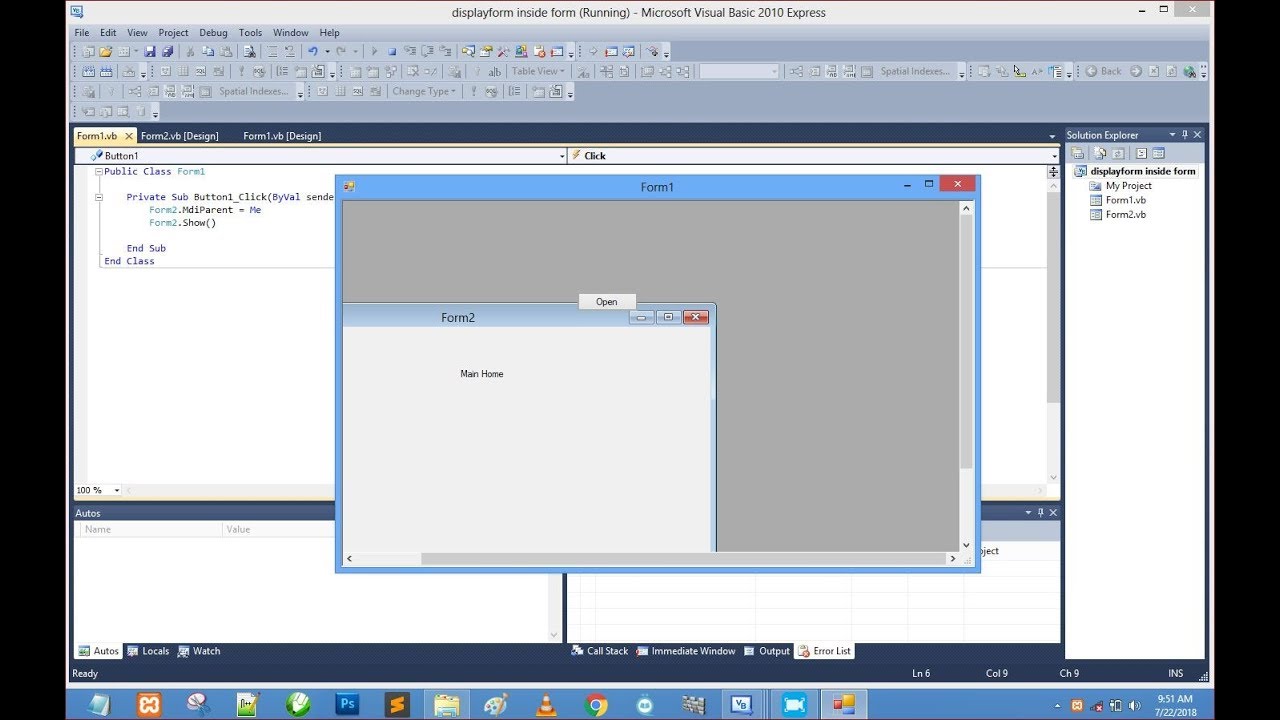Collapse the Button1_Click sub region
1280x720 pixels.
pos(99,198)
